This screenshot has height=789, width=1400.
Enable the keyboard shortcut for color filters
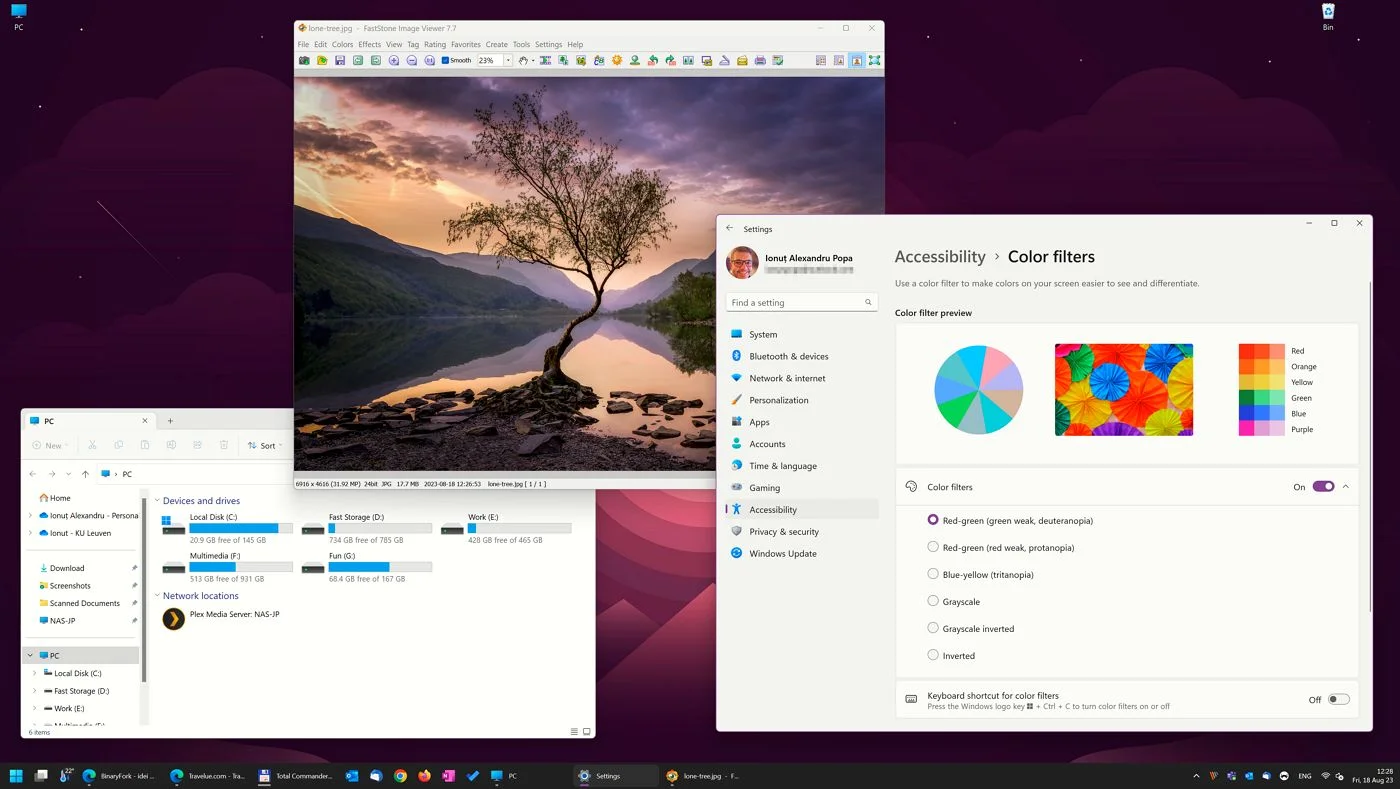pyautogui.click(x=1338, y=700)
